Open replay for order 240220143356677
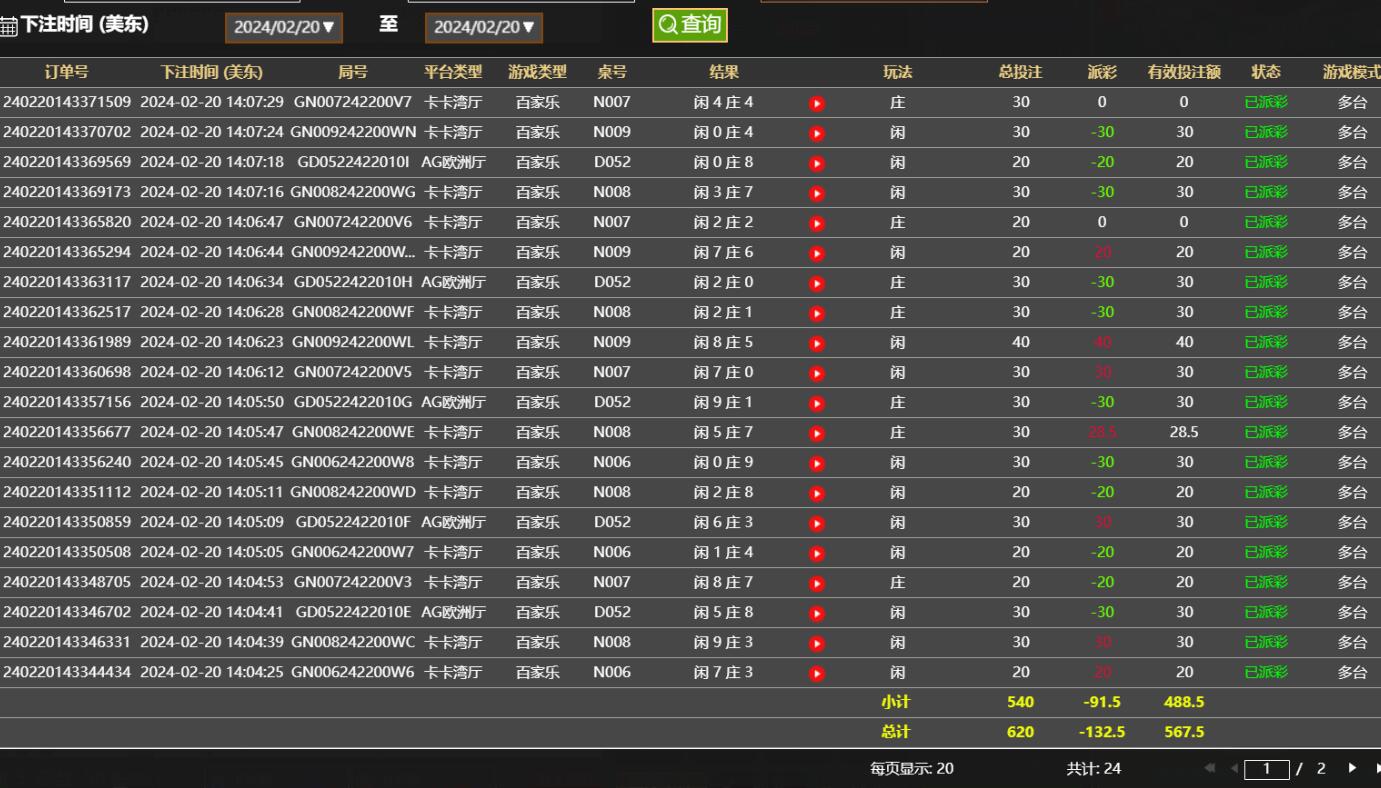 [x=817, y=433]
